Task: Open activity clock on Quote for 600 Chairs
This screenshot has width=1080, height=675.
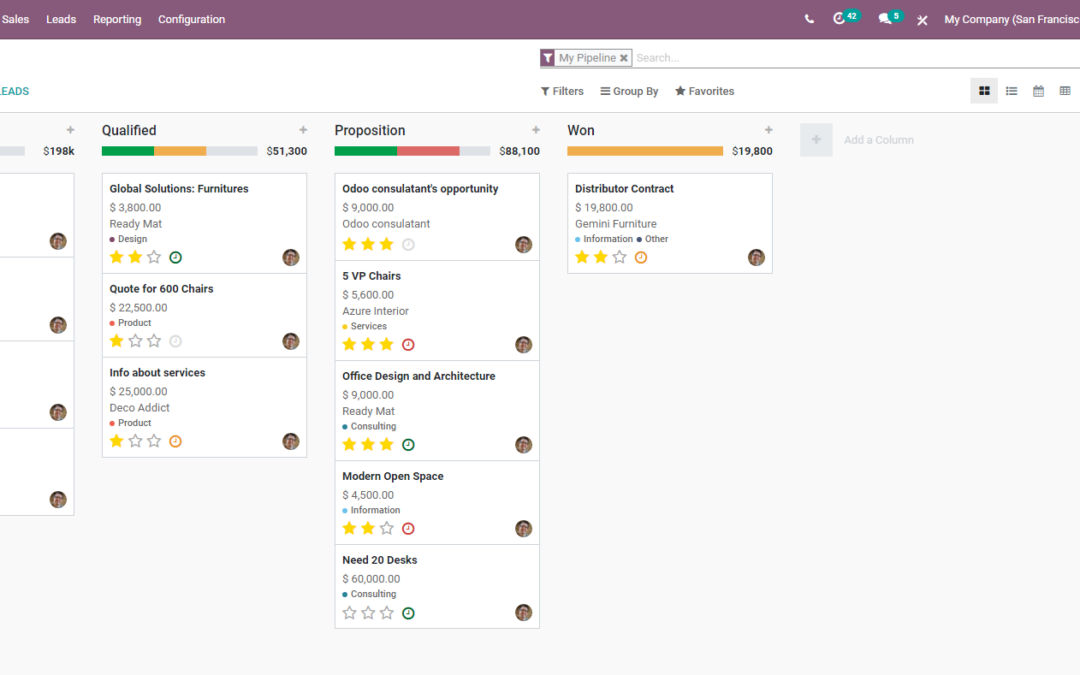Action: [x=176, y=341]
